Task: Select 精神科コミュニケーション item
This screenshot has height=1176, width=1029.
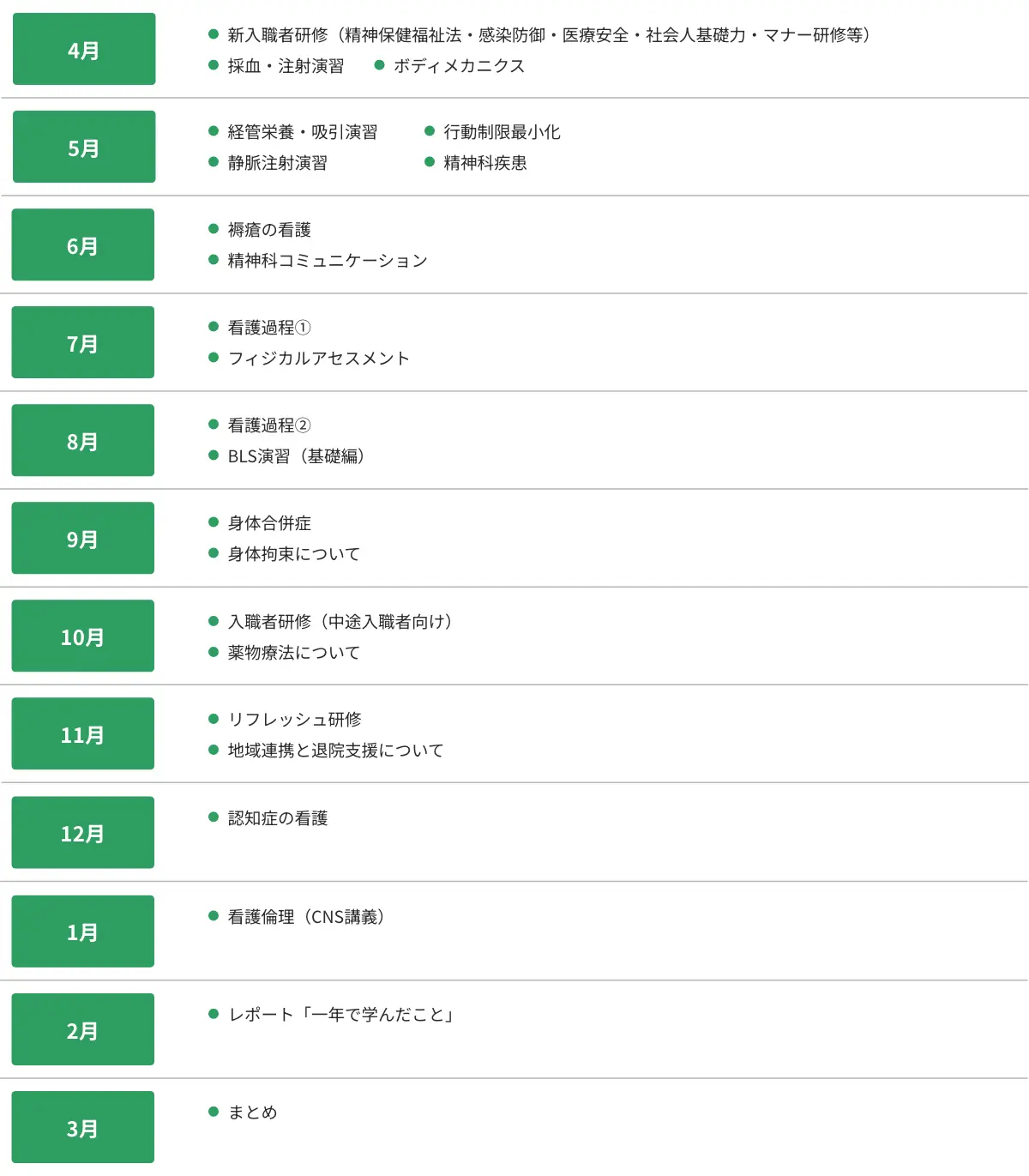Action: click(x=328, y=261)
